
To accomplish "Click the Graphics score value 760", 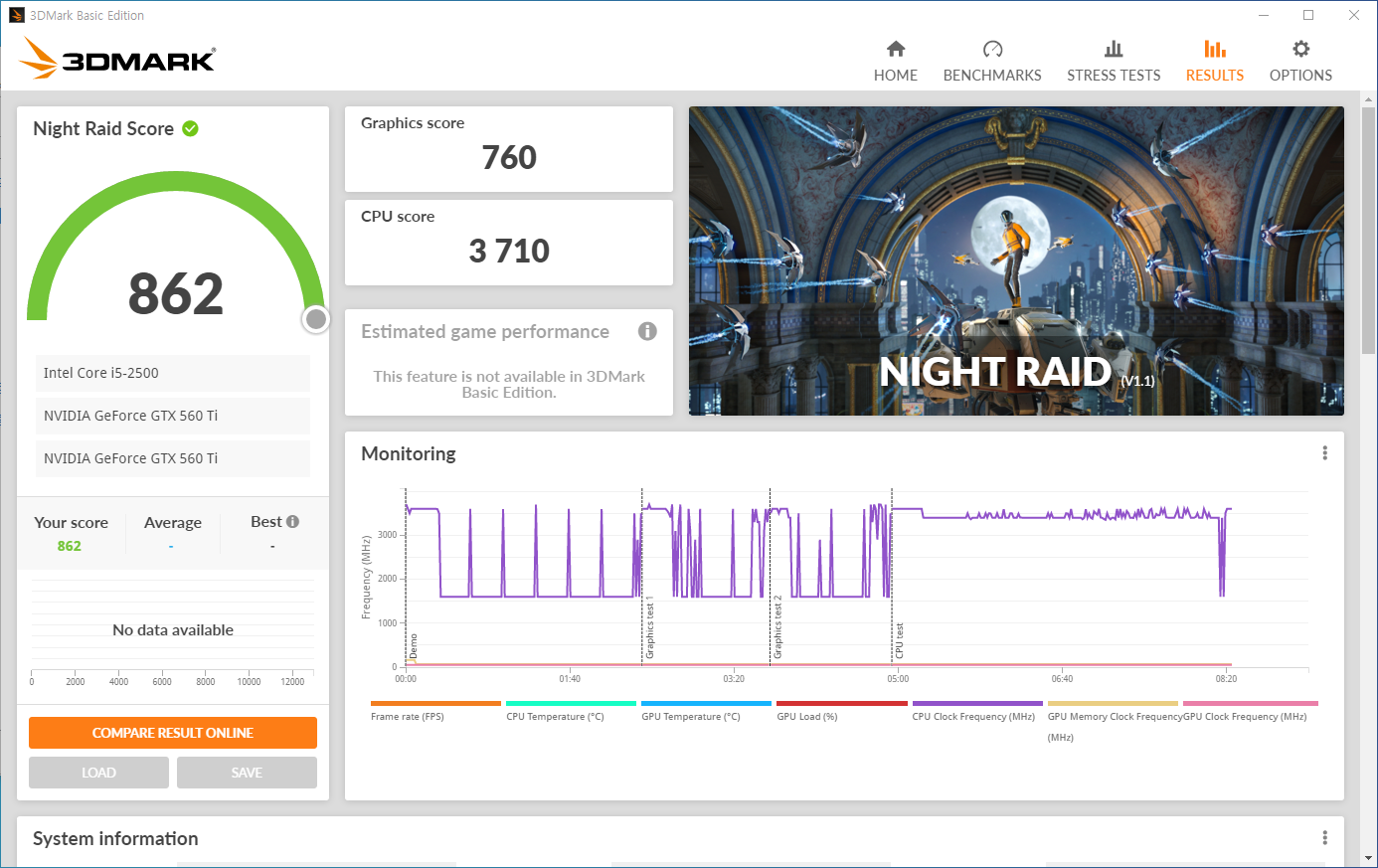I will click(x=509, y=157).
